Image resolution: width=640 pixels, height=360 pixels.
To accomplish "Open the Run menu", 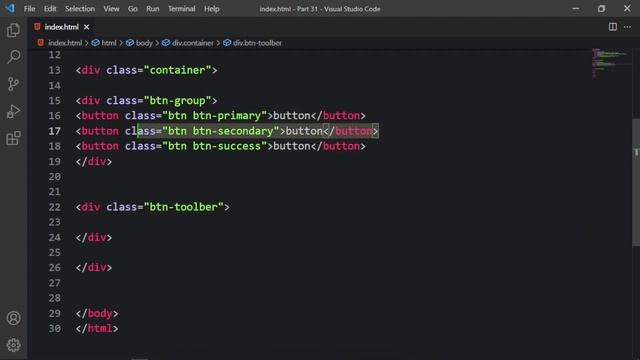I will pos(153,9).
